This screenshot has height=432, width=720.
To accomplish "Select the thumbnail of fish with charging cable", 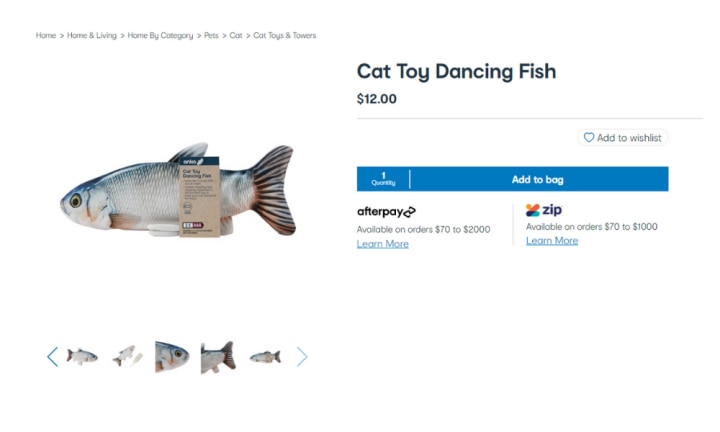I will 128,357.
